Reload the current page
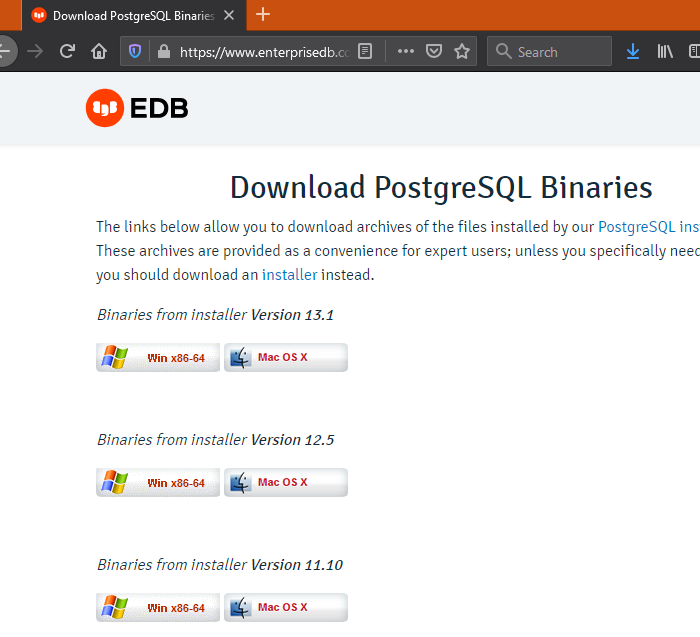This screenshot has height=637, width=700. [67, 51]
